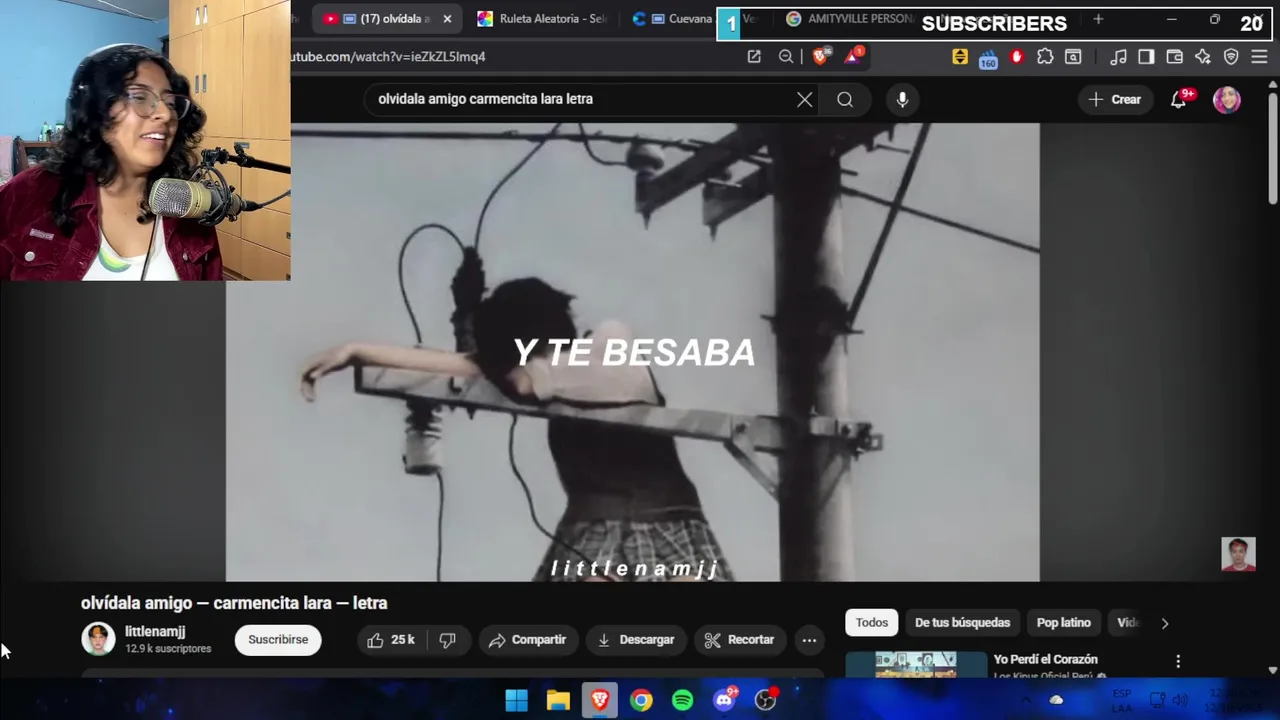Viewport: 1280px width, 720px height.
Task: Click the Recortar clip button
Action: tap(739, 640)
